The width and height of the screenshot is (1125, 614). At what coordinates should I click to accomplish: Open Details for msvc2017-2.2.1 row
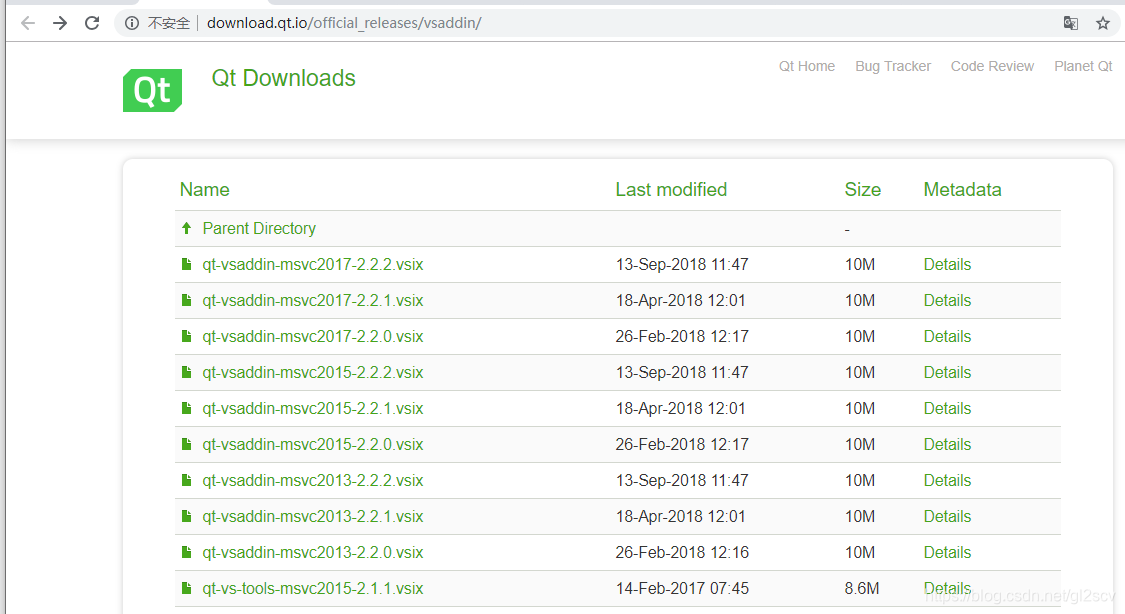(947, 300)
